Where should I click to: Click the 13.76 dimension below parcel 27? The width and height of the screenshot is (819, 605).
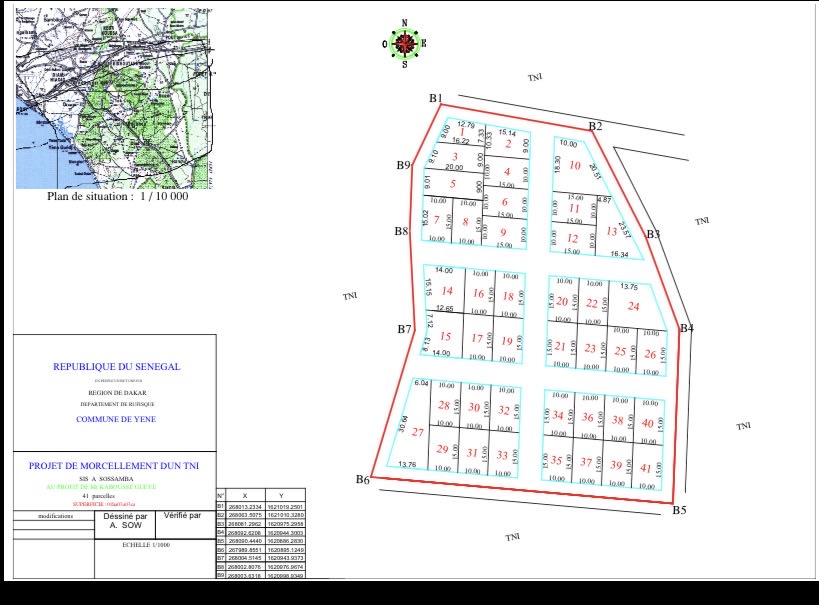[x=407, y=464]
